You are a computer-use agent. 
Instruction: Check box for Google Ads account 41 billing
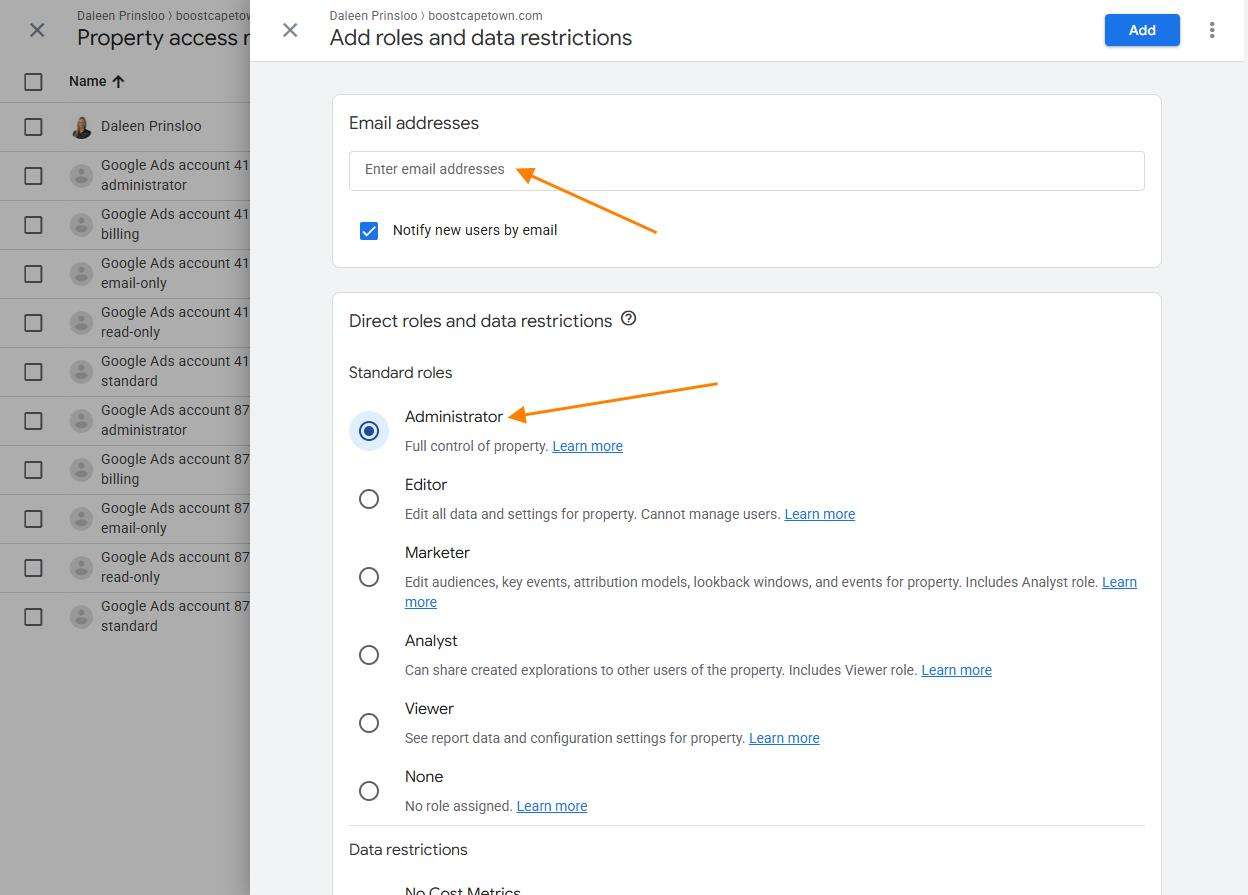click(33, 225)
